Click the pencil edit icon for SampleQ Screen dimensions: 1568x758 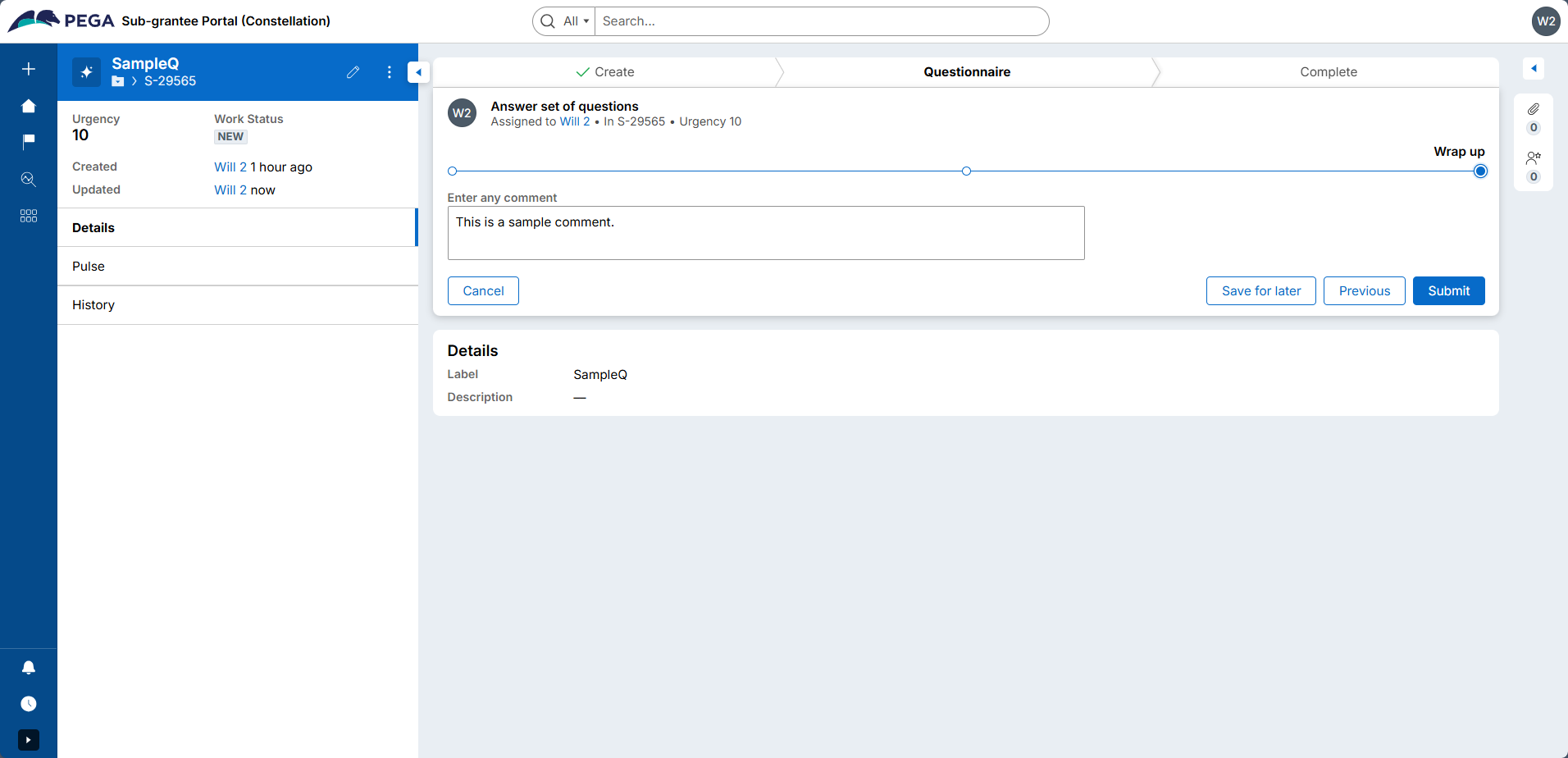(x=353, y=72)
